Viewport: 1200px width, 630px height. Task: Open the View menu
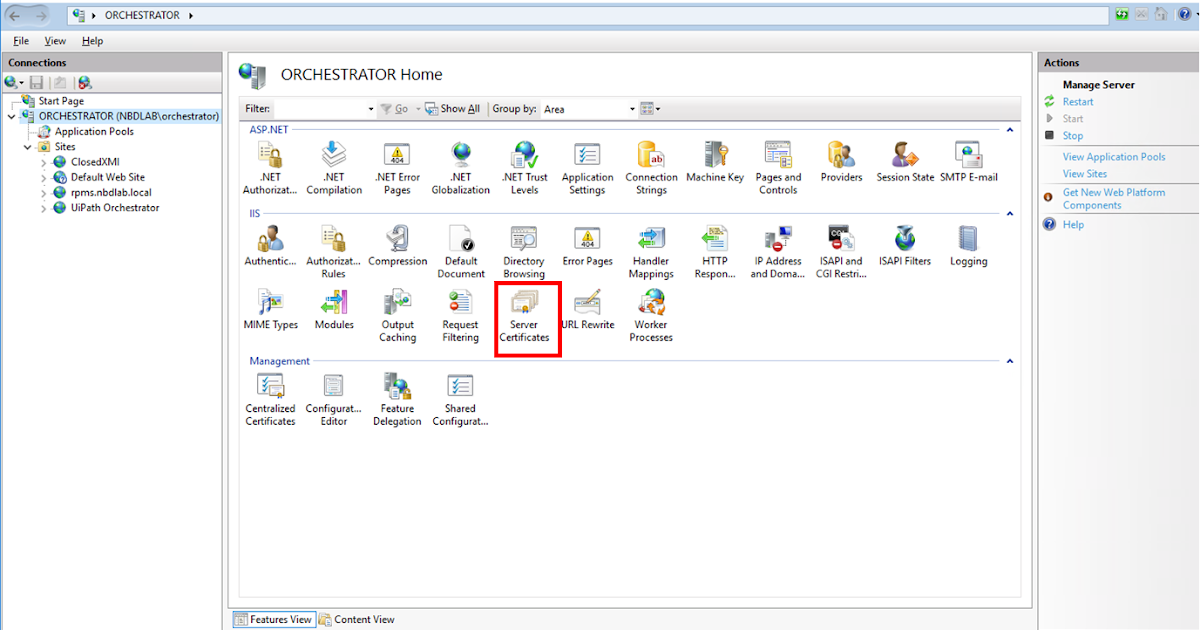click(55, 41)
